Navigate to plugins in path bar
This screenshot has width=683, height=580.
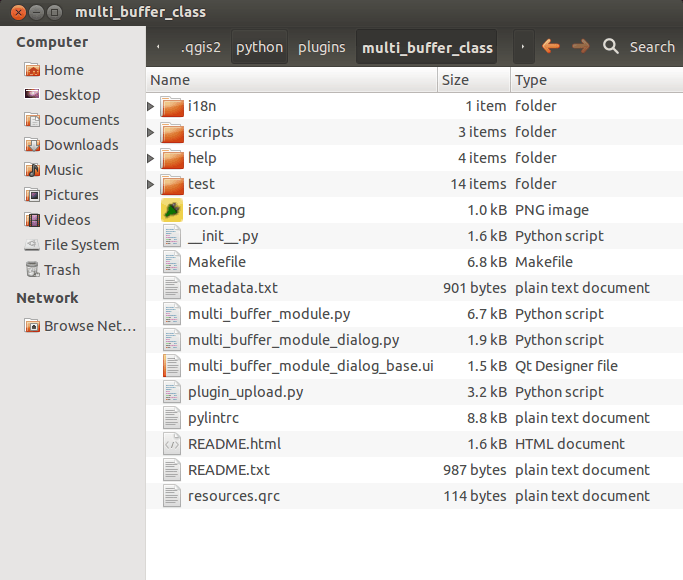[x=321, y=47]
